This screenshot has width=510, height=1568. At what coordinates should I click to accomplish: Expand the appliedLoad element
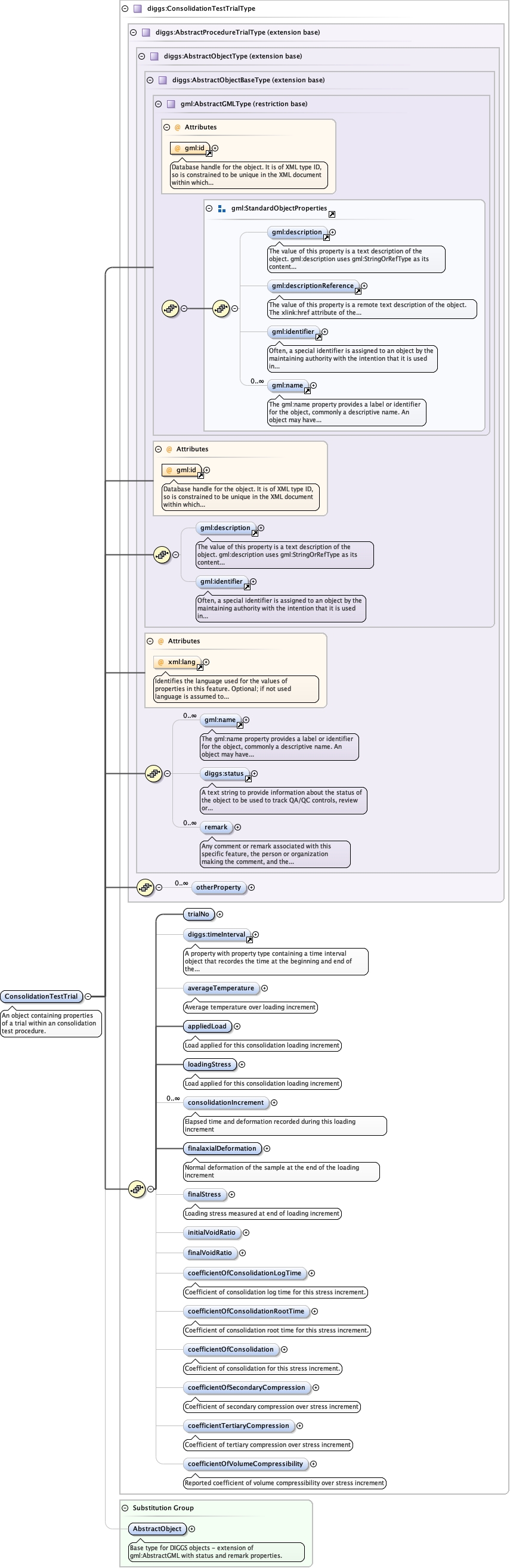(237, 1026)
